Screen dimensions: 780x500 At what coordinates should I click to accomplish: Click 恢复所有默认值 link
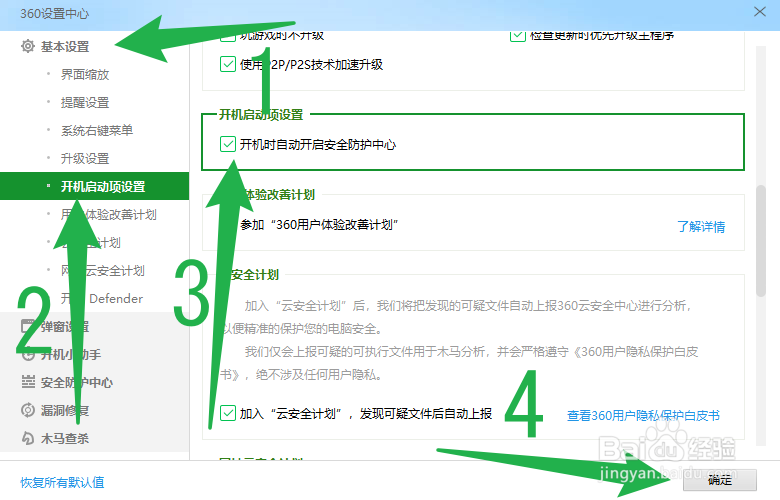pos(62,482)
